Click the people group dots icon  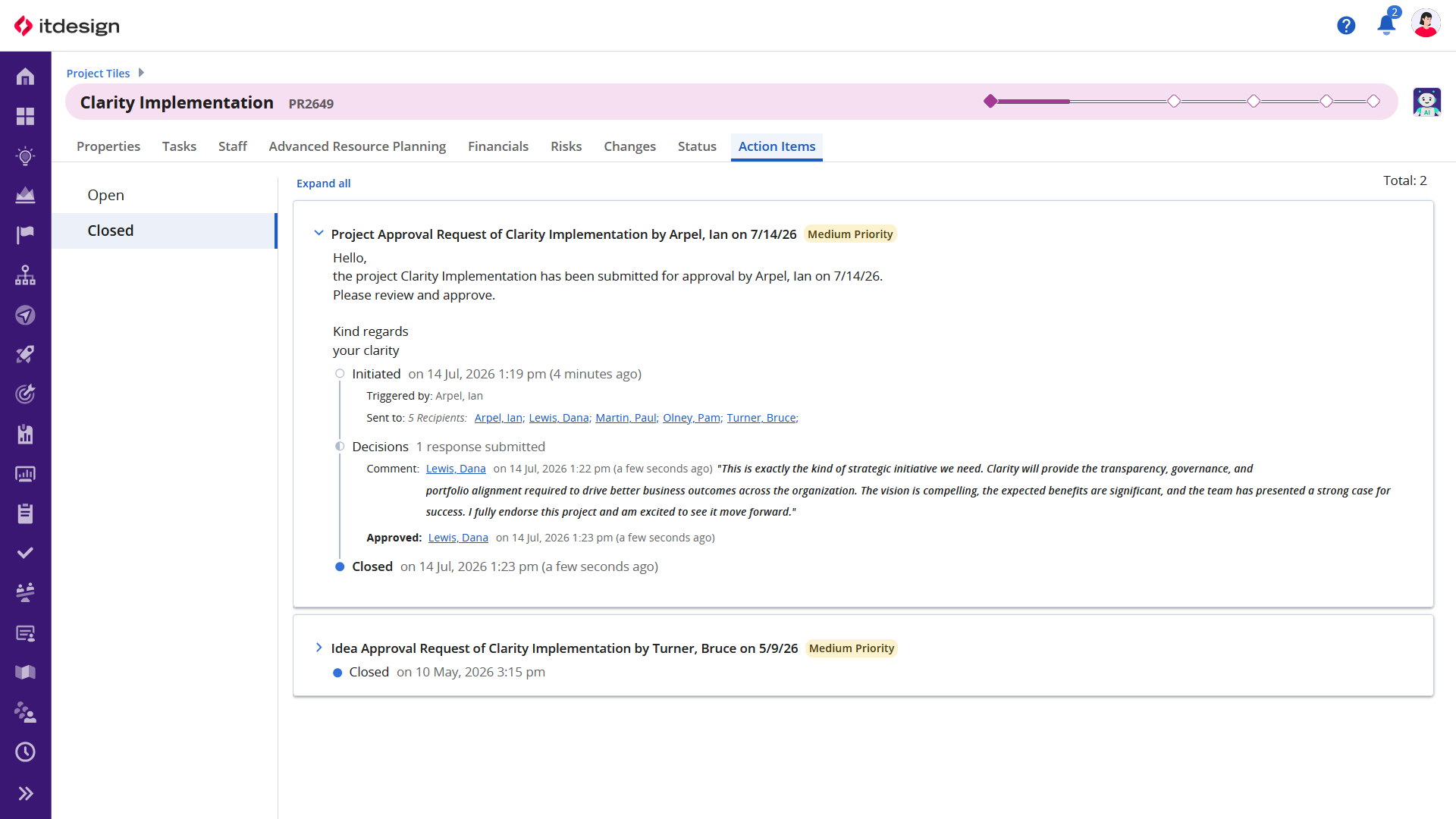pos(25,712)
